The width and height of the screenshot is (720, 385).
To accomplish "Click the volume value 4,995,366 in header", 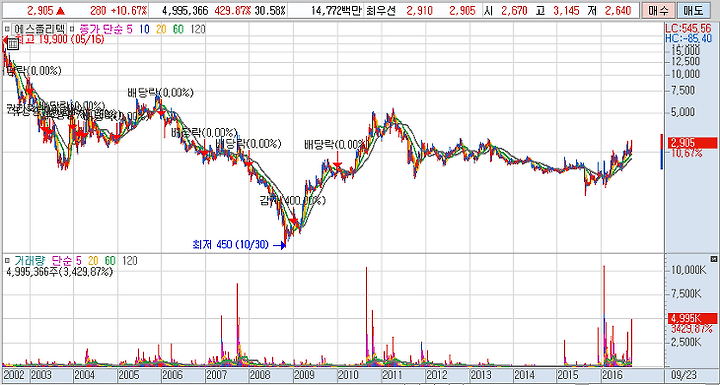I will point(185,11).
